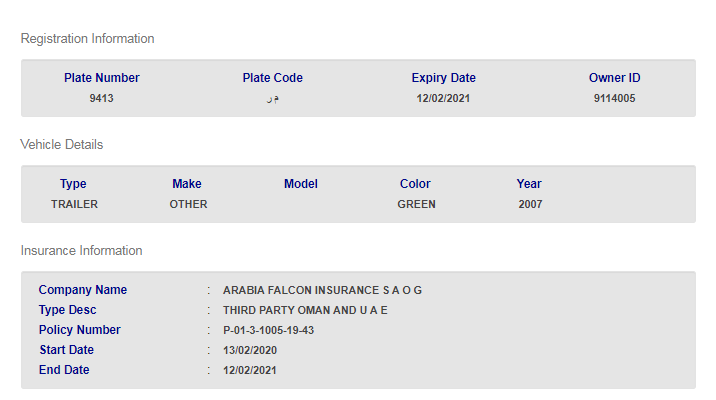This screenshot has height=400, width=716.
Task: Click vehicle type value TRAILER
Action: 74,204
